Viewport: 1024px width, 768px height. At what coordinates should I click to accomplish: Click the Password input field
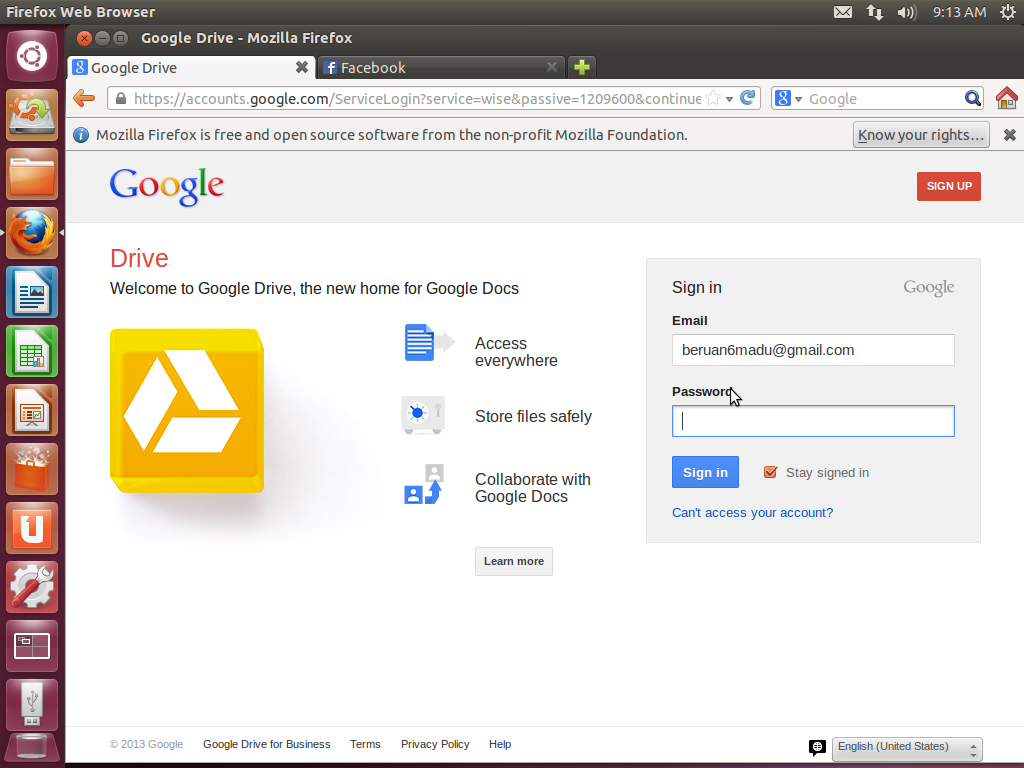pyautogui.click(x=813, y=421)
